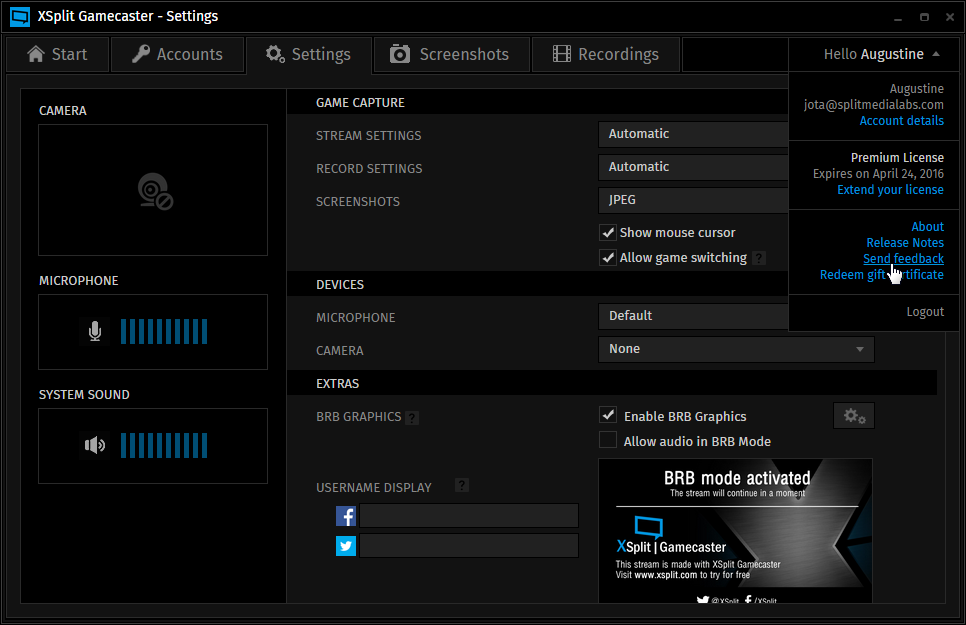
Task: Select the Settings tab
Action: pos(309,54)
